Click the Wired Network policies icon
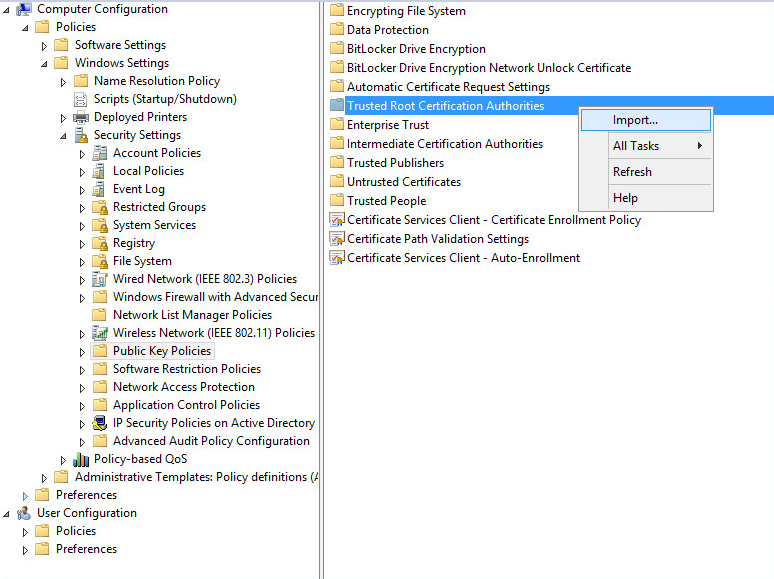Image resolution: width=774 pixels, height=579 pixels. [100, 279]
